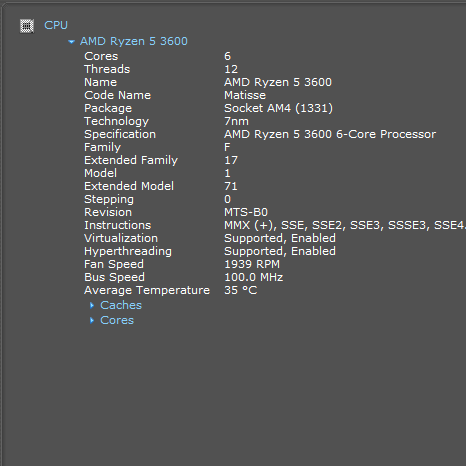Select the 100.0 MHz value

pyautogui.click(x=254, y=277)
